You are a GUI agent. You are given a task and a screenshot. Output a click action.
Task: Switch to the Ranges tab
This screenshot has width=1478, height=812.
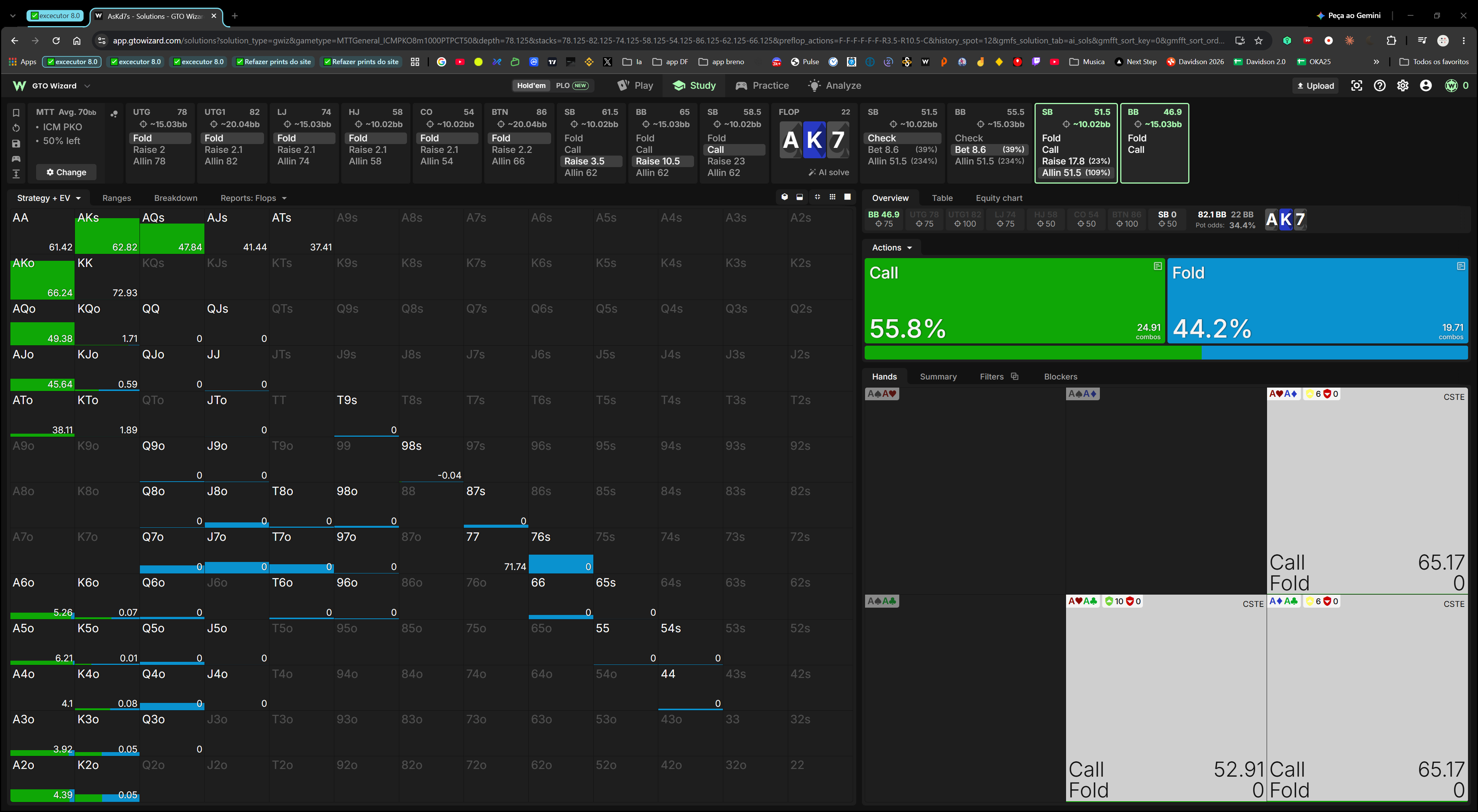coord(116,198)
